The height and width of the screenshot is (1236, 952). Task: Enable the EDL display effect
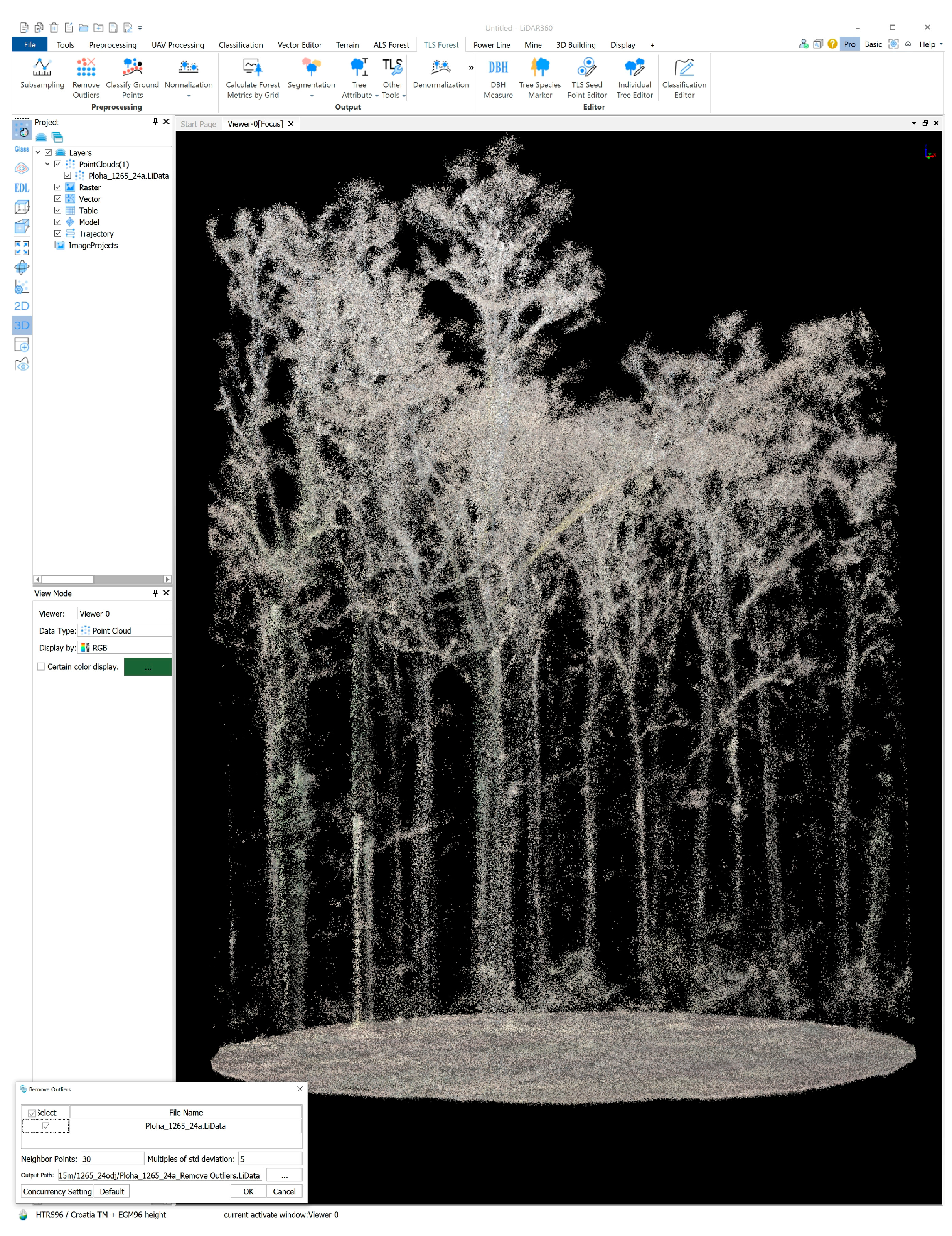tap(22, 188)
